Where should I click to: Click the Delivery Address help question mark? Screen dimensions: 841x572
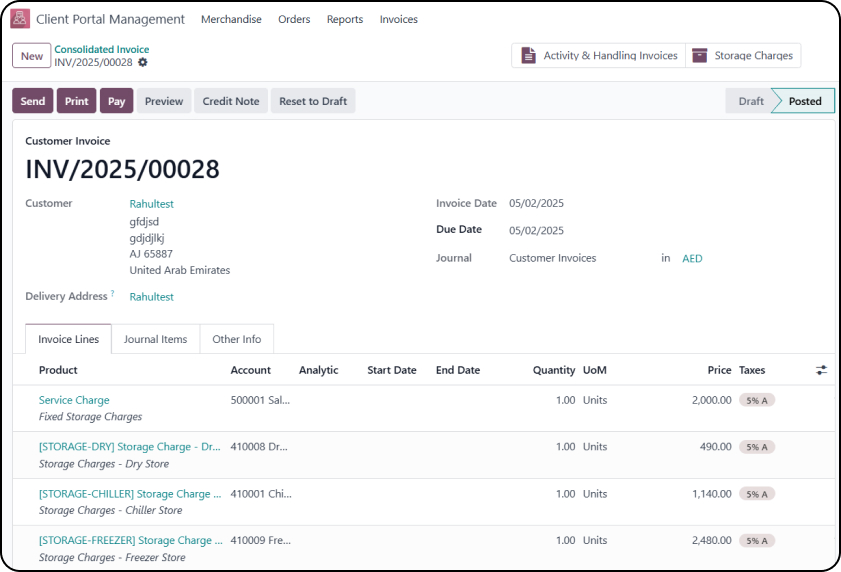click(x=112, y=294)
